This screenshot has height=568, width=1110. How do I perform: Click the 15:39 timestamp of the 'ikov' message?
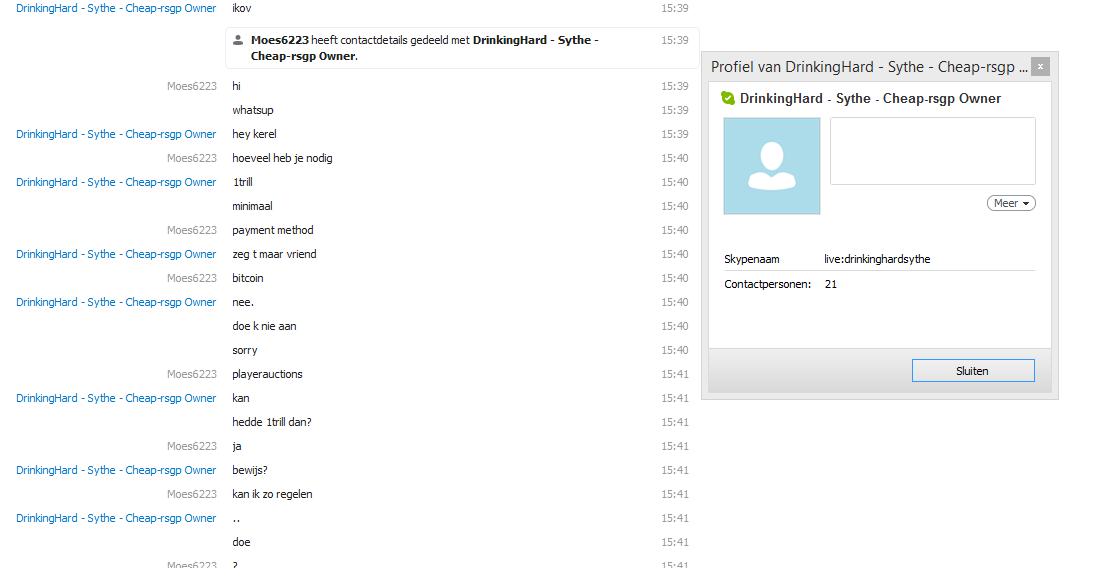(675, 8)
